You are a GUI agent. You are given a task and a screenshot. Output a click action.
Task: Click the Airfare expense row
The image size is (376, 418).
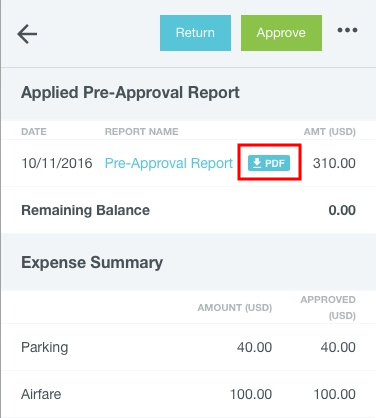click(x=188, y=394)
